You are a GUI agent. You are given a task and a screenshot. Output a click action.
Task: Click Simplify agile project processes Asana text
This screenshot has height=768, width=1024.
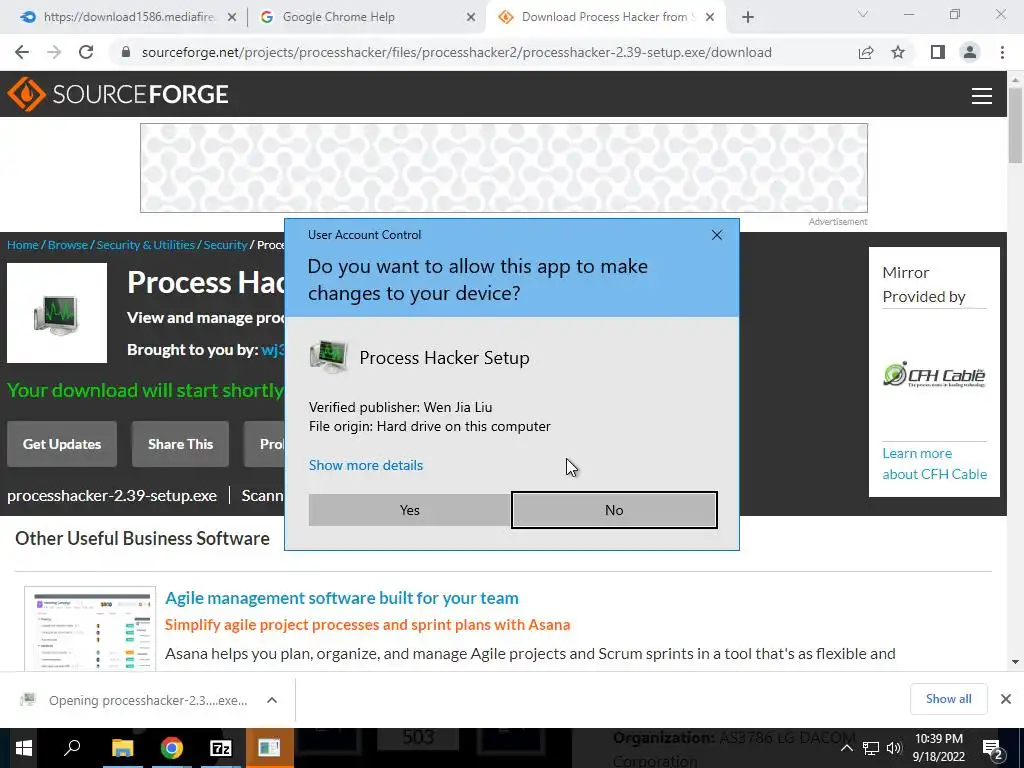[368, 625]
